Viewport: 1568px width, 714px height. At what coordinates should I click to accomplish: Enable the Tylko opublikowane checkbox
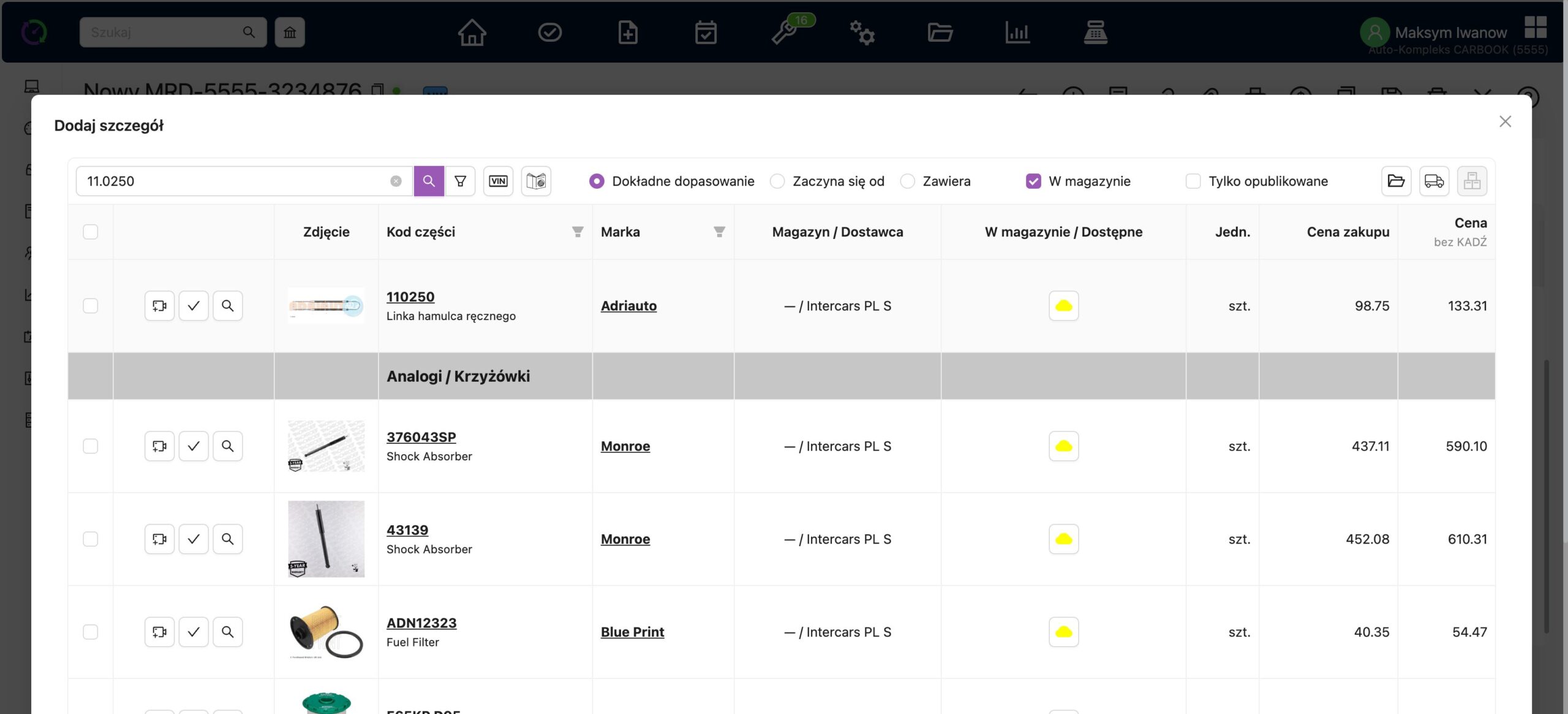point(1193,181)
